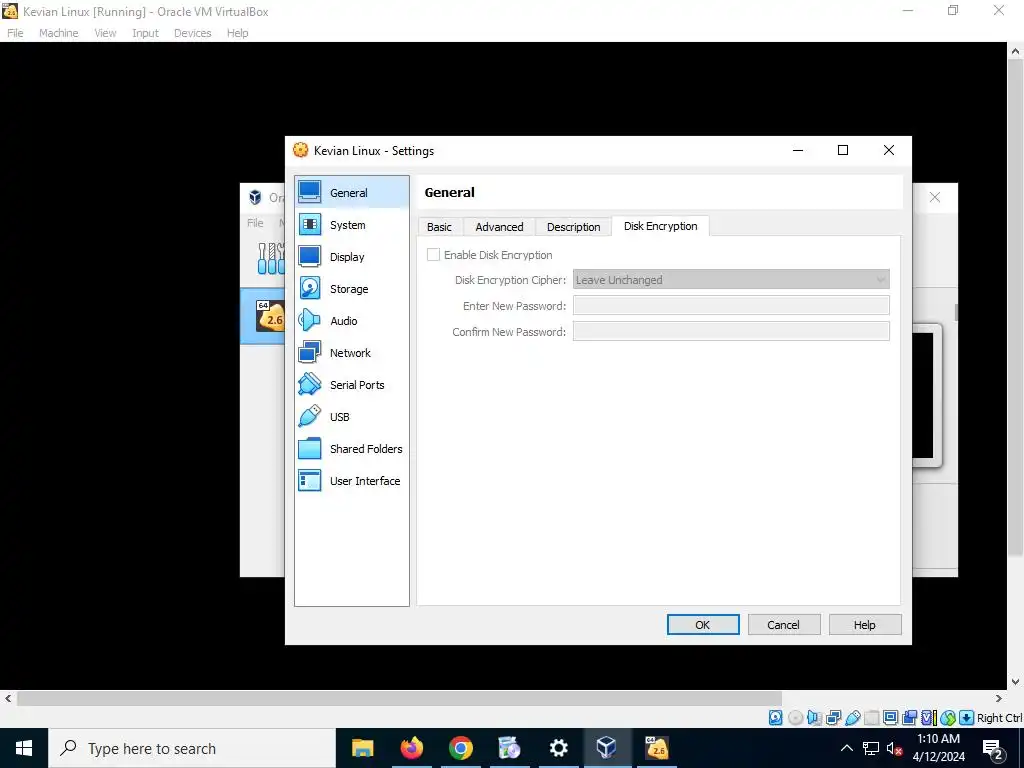
Task: Confirm settings with the OK button
Action: coord(703,624)
